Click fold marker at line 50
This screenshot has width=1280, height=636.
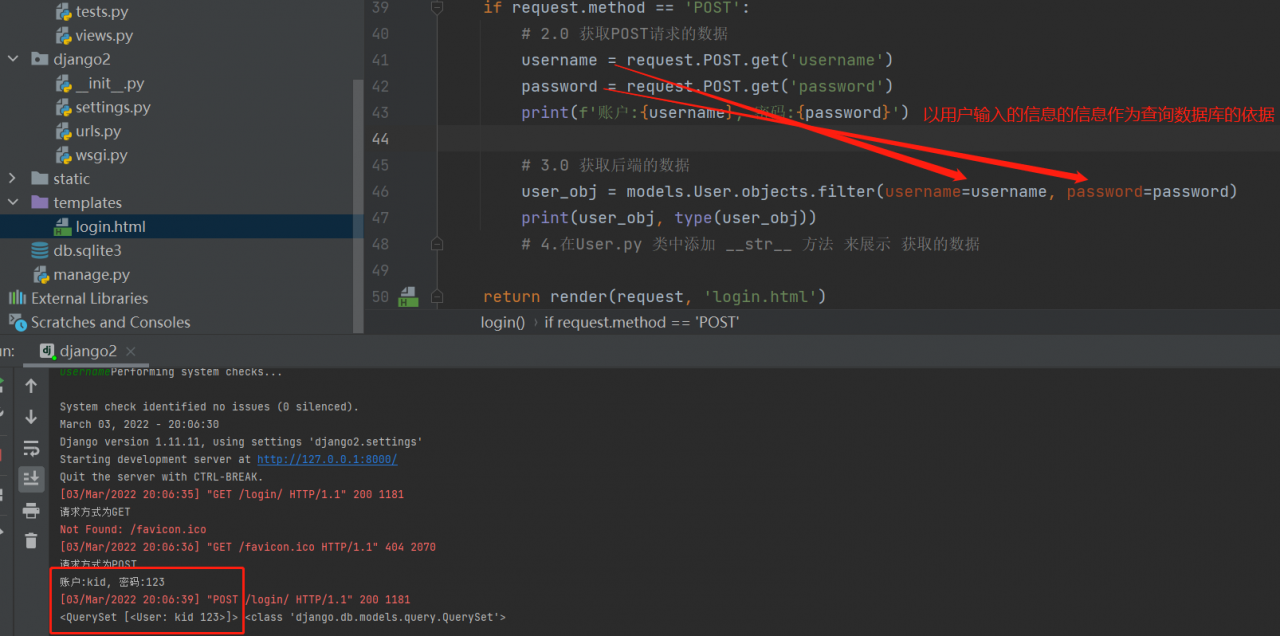pos(436,297)
